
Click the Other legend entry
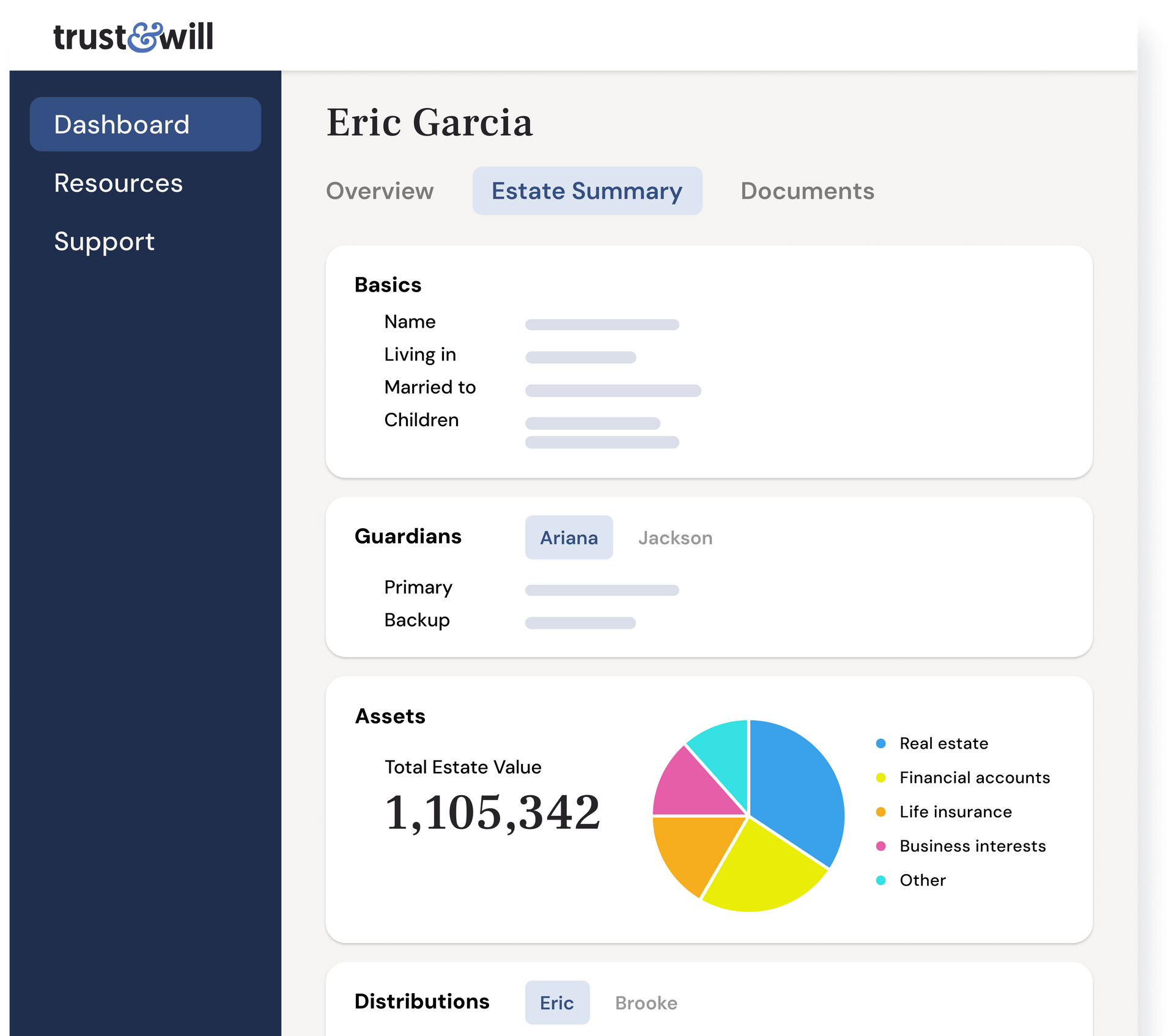(x=911, y=880)
